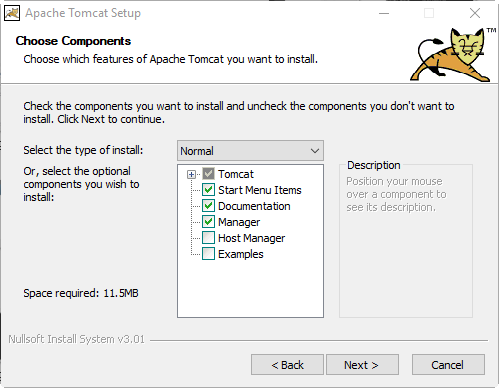The height and width of the screenshot is (388, 499).
Task: Go to next step with Next >
Action: click(x=362, y=365)
